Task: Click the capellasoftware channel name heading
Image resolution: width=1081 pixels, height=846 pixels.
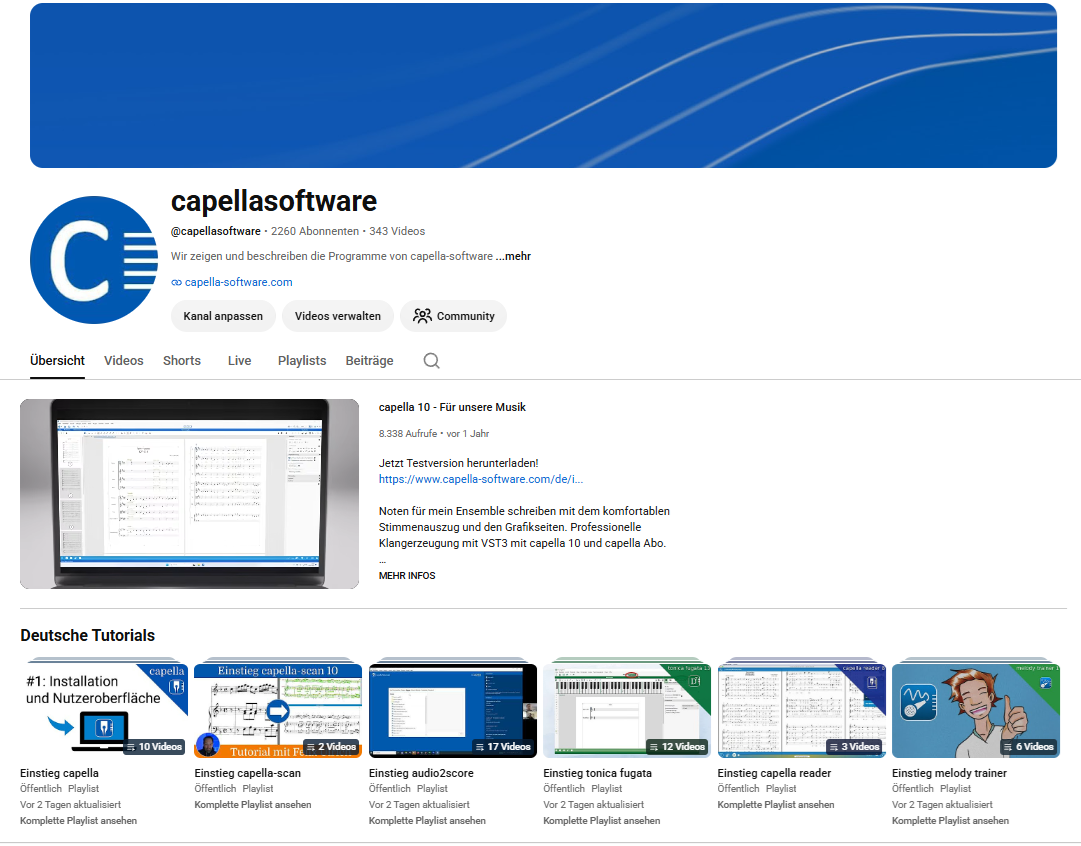Action: click(x=274, y=201)
